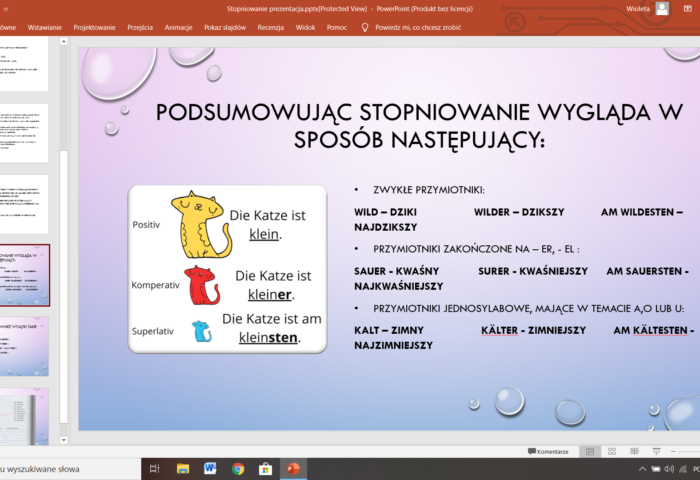
Task: Open the Projektowanie ribbon tab
Action: [94, 27]
